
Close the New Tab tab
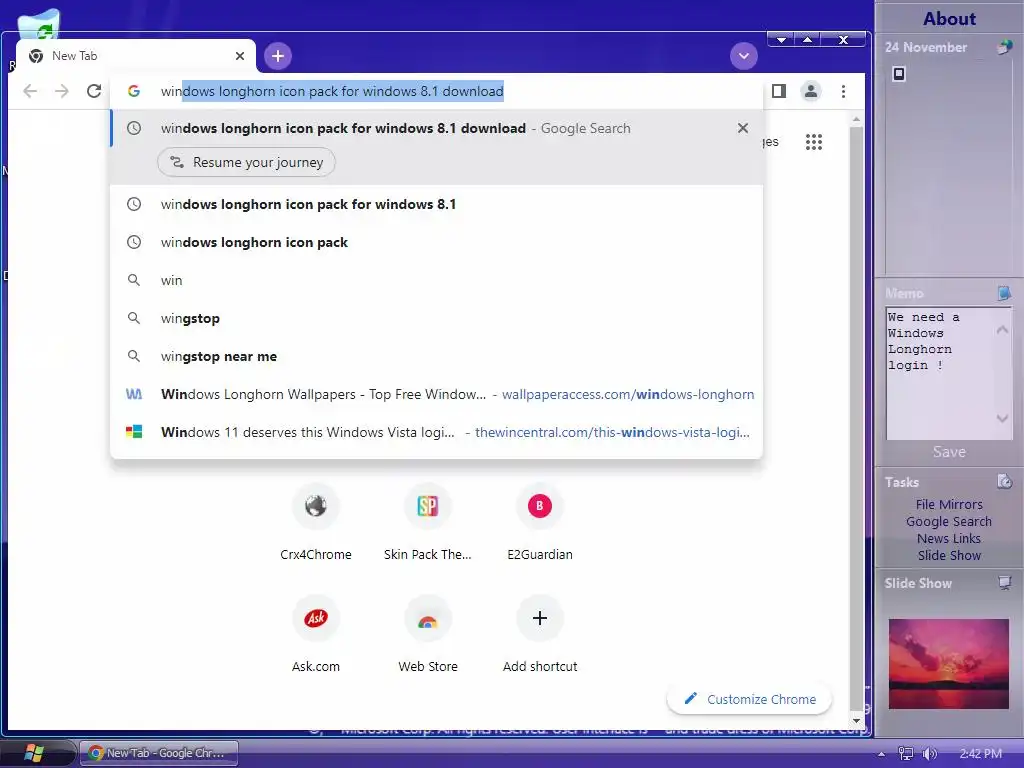(x=240, y=56)
